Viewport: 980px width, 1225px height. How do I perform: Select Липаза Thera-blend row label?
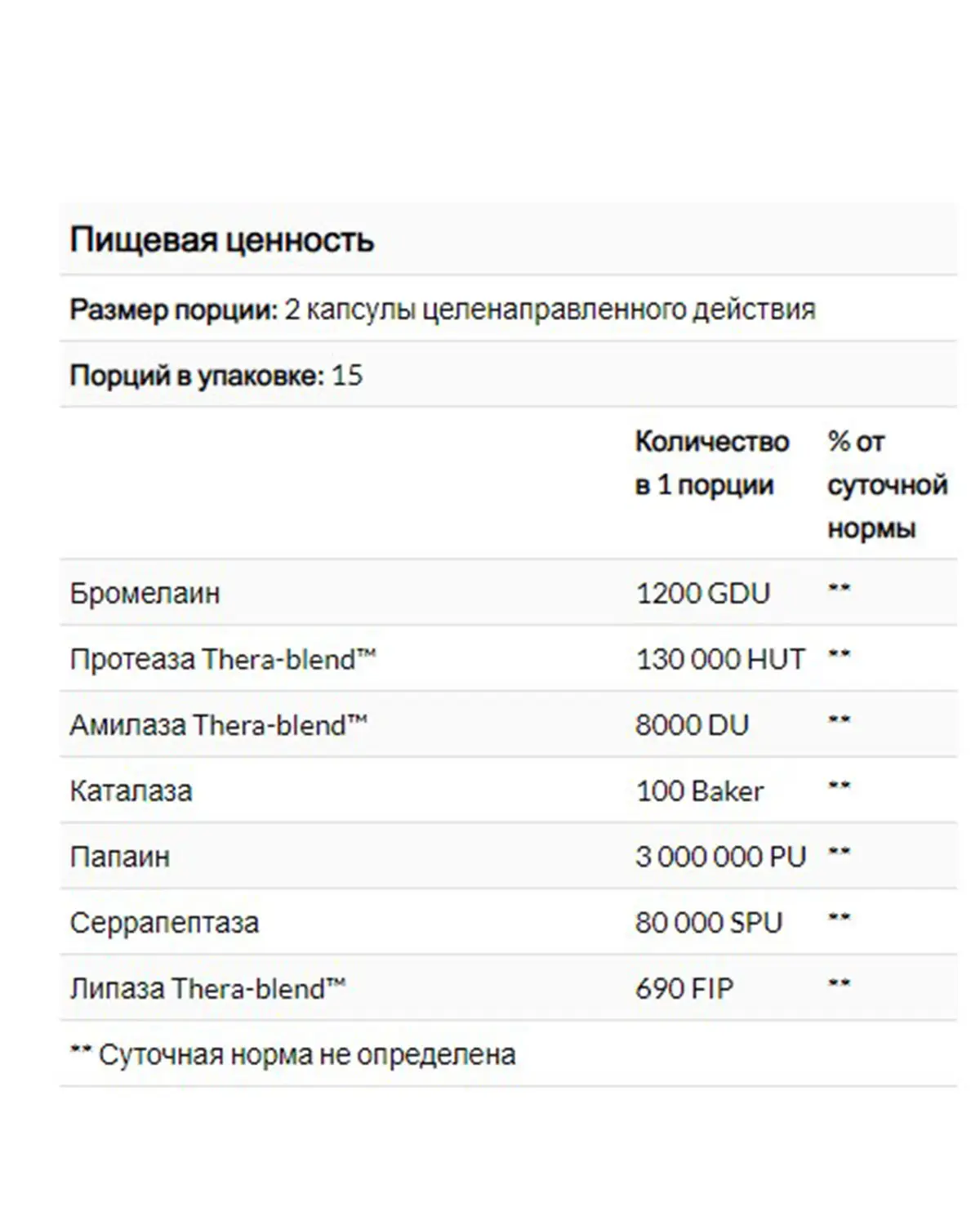tap(207, 989)
